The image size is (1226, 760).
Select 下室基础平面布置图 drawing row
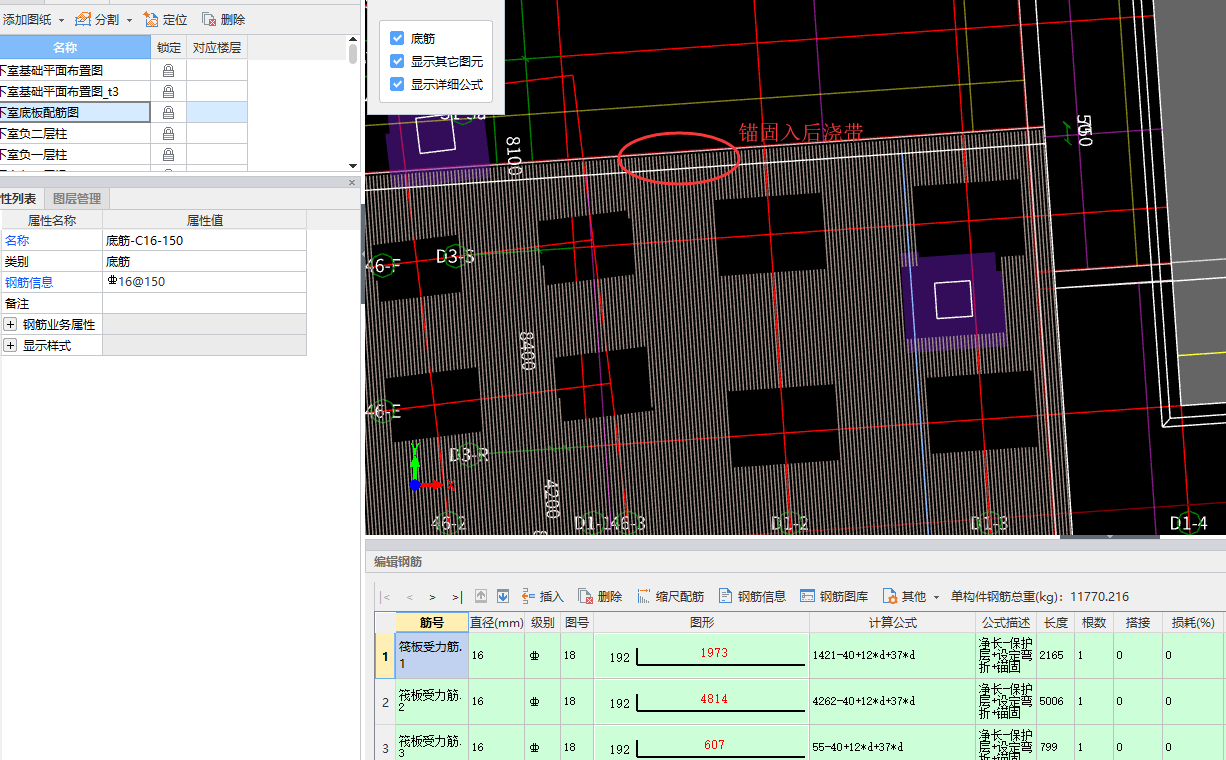75,71
